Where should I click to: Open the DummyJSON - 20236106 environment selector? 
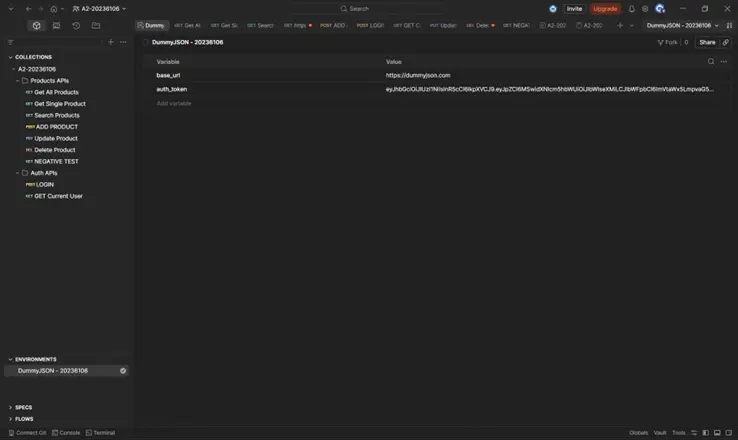(x=682, y=25)
